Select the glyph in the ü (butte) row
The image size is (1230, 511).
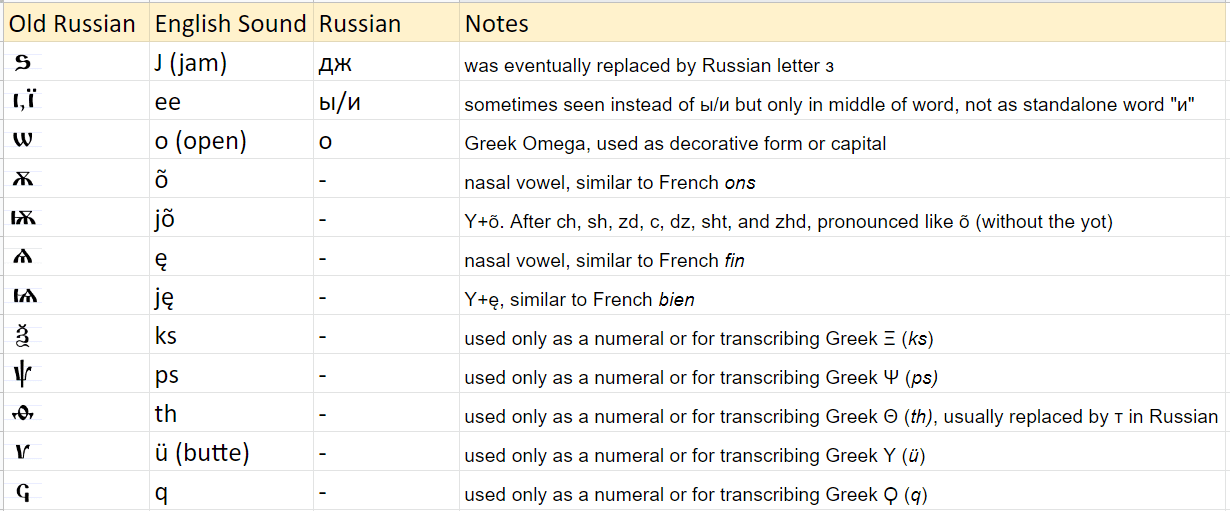[22, 453]
